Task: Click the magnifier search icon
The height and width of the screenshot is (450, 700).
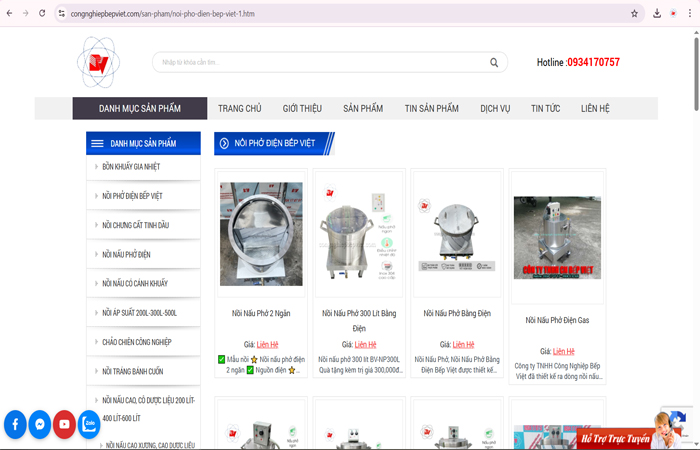Action: (494, 62)
